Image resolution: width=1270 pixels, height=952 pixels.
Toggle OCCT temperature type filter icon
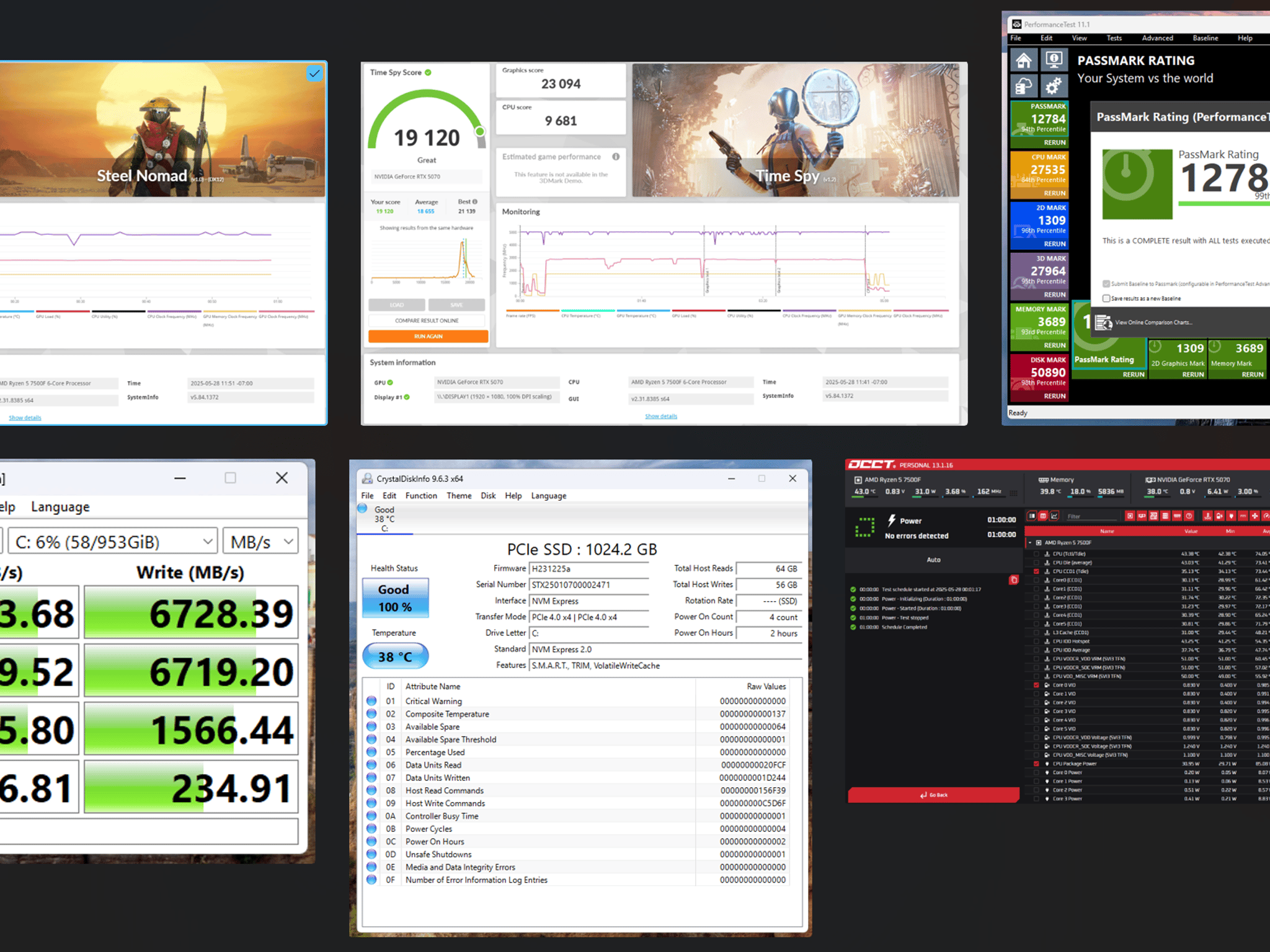(x=1207, y=516)
